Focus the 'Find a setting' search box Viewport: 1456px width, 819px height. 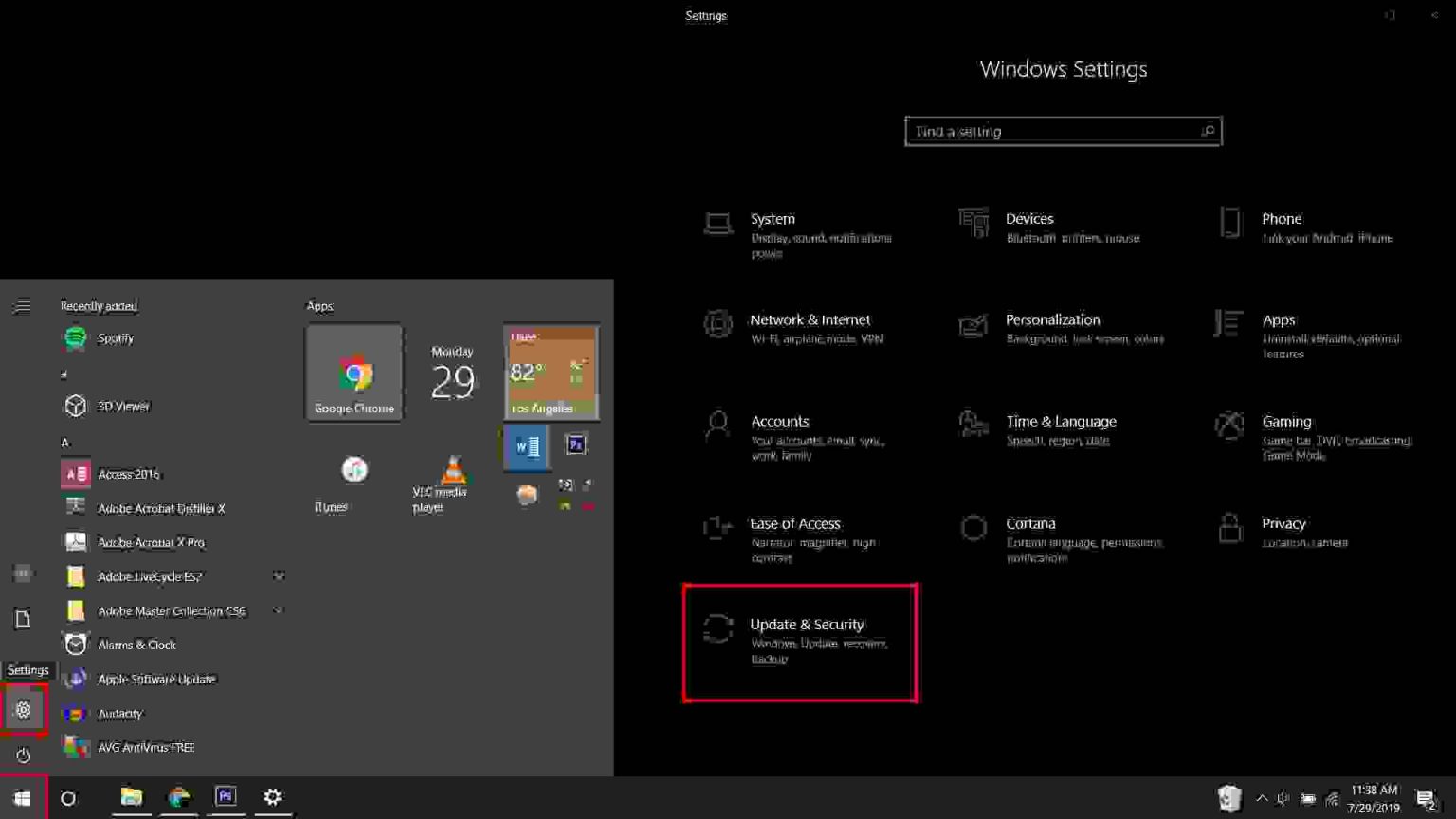pyautogui.click(x=1064, y=131)
